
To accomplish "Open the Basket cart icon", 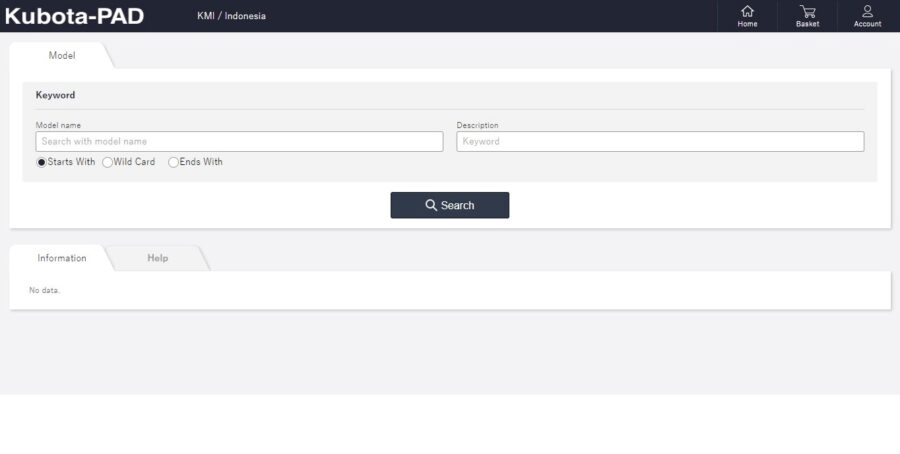I will (807, 11).
